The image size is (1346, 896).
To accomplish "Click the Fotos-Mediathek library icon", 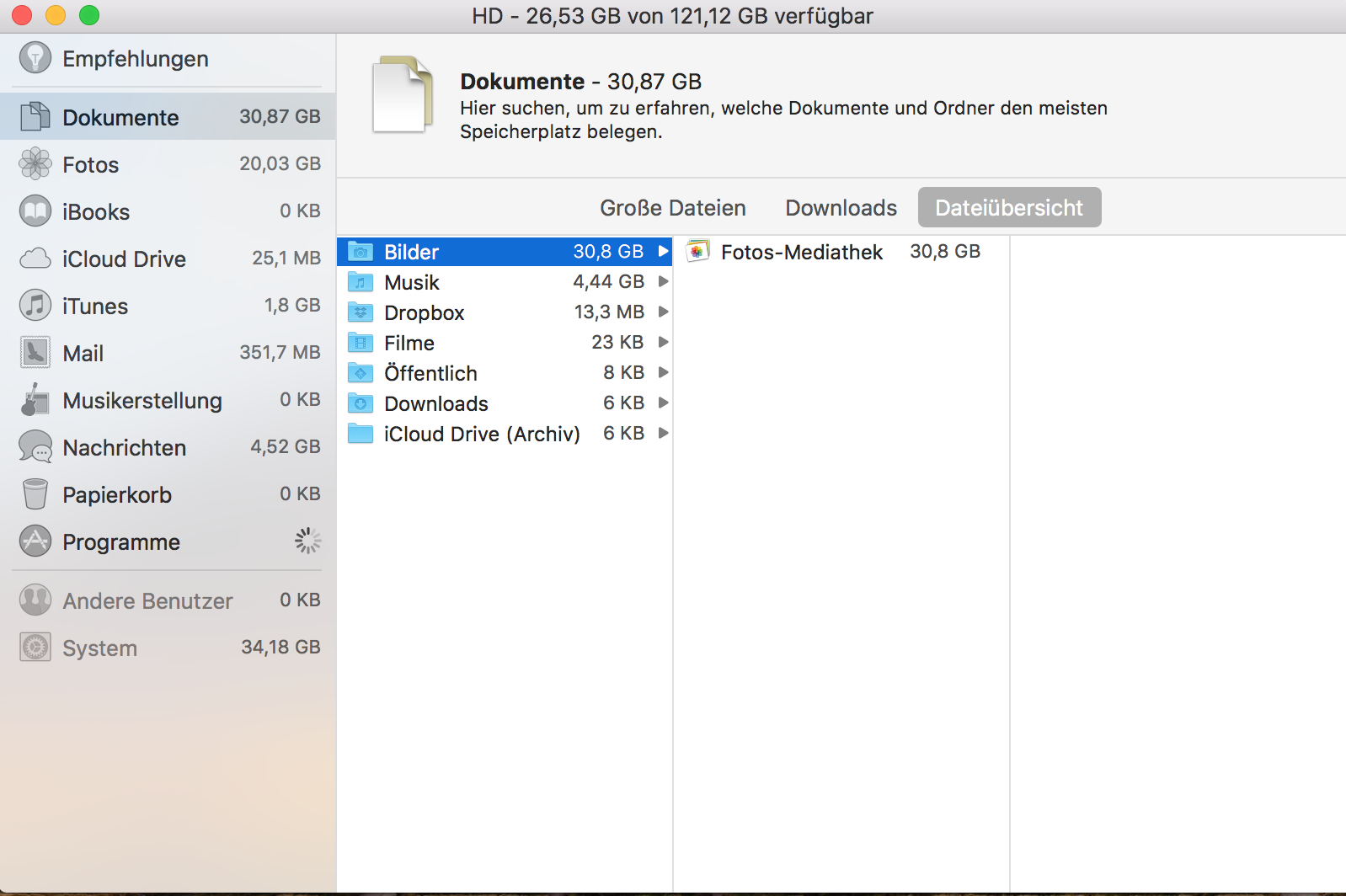I will click(697, 251).
